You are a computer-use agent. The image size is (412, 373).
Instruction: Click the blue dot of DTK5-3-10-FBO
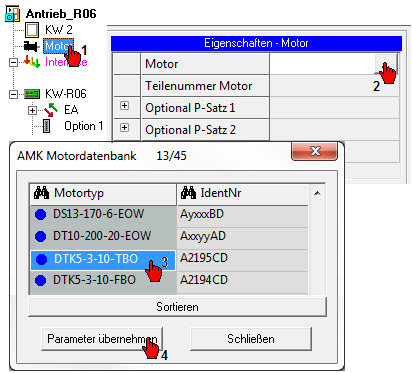(x=41, y=280)
